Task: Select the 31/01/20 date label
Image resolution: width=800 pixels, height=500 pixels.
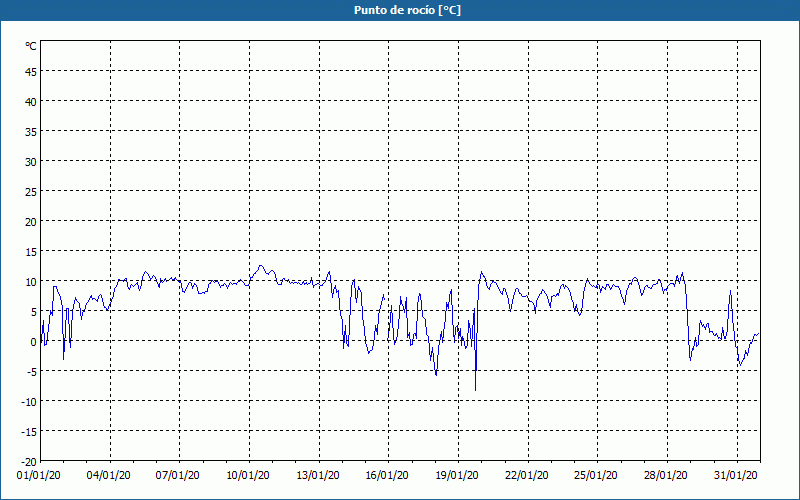Action: (735, 475)
